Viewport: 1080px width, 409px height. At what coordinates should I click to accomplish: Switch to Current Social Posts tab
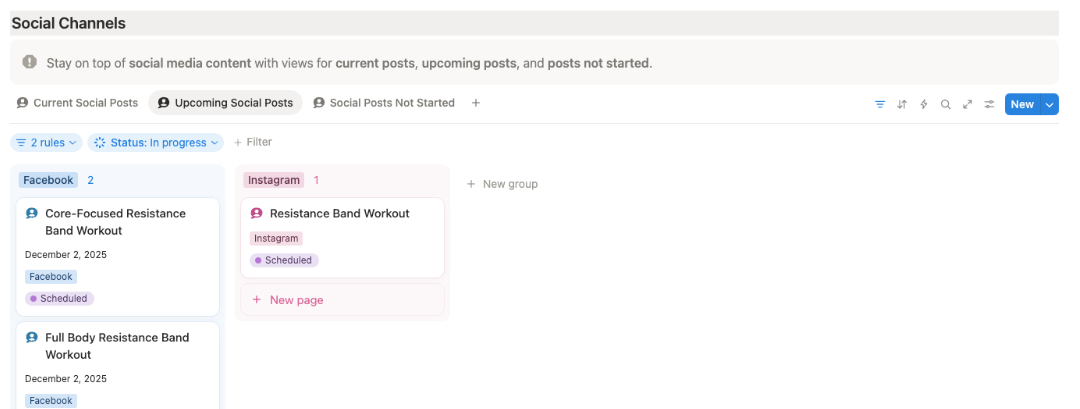point(77,103)
